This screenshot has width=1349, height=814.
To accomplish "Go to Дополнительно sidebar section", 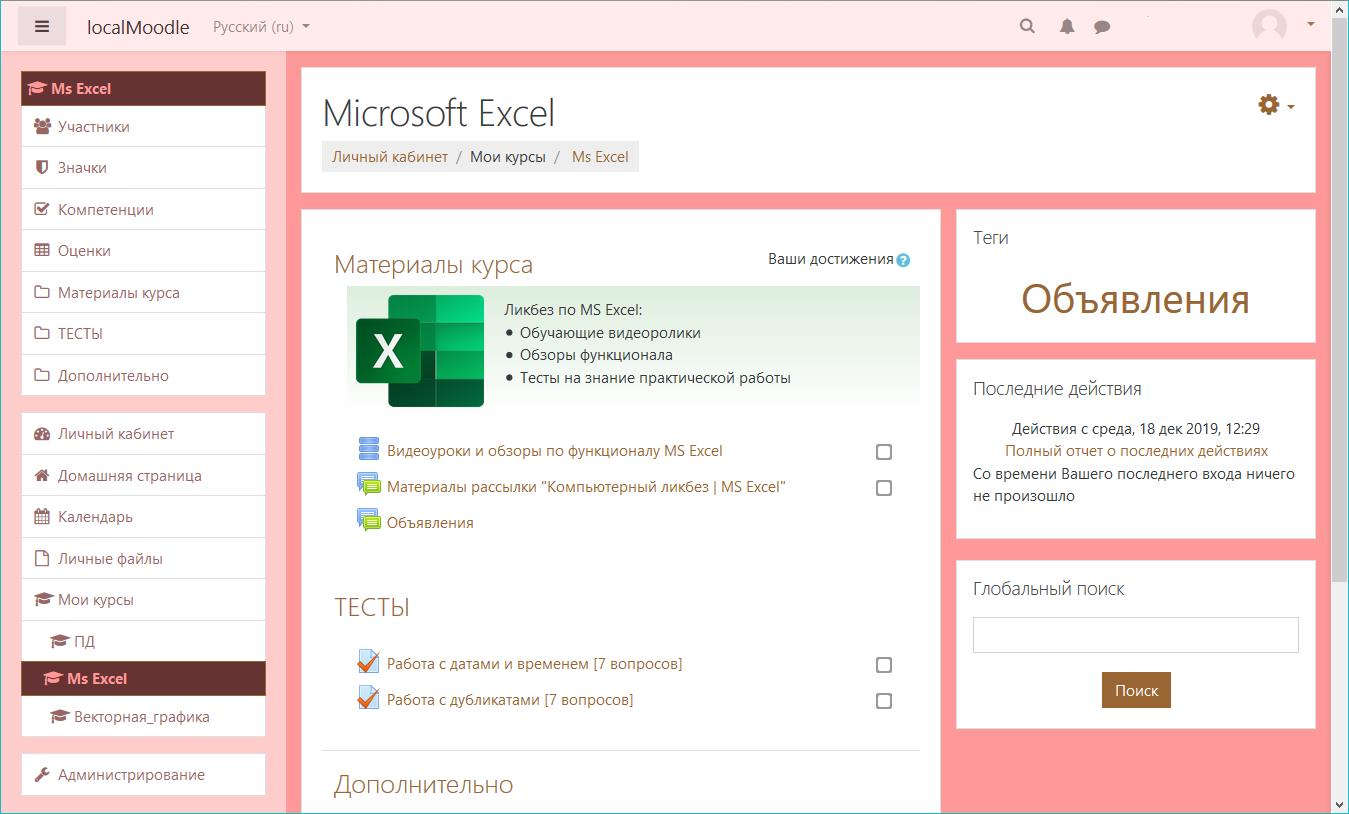I will tap(143, 376).
